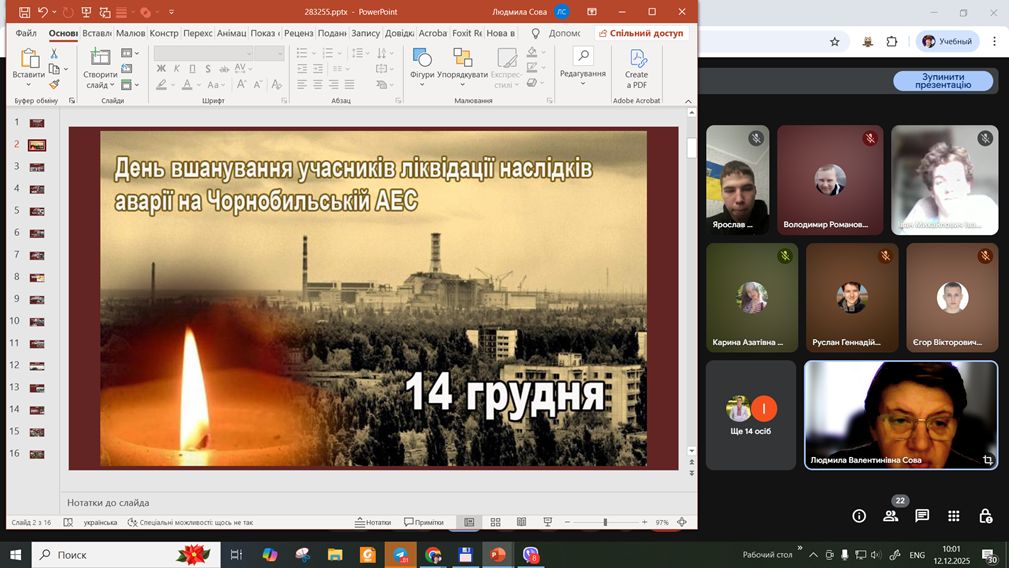The image size is (1009, 568).
Task: Open Reading view from status bar
Action: point(521,522)
